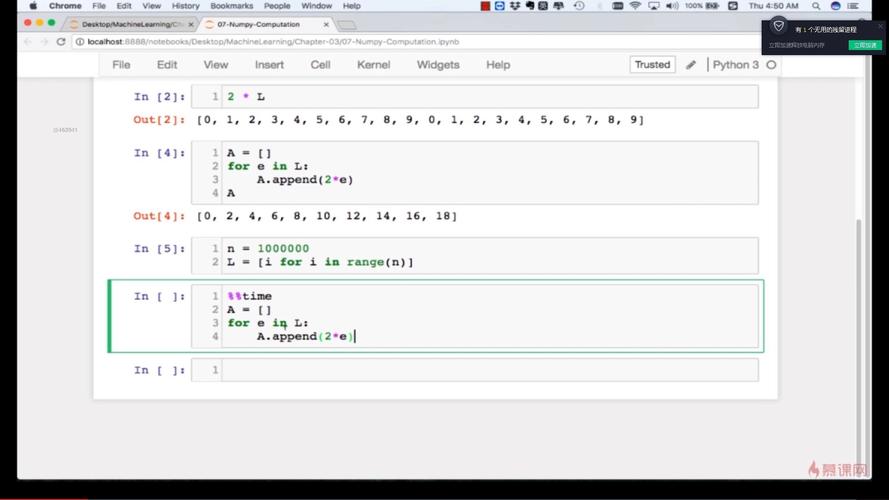889x500 pixels.
Task: Click the Spotlight search magnifier icon
Action: pyautogui.click(x=814, y=6)
